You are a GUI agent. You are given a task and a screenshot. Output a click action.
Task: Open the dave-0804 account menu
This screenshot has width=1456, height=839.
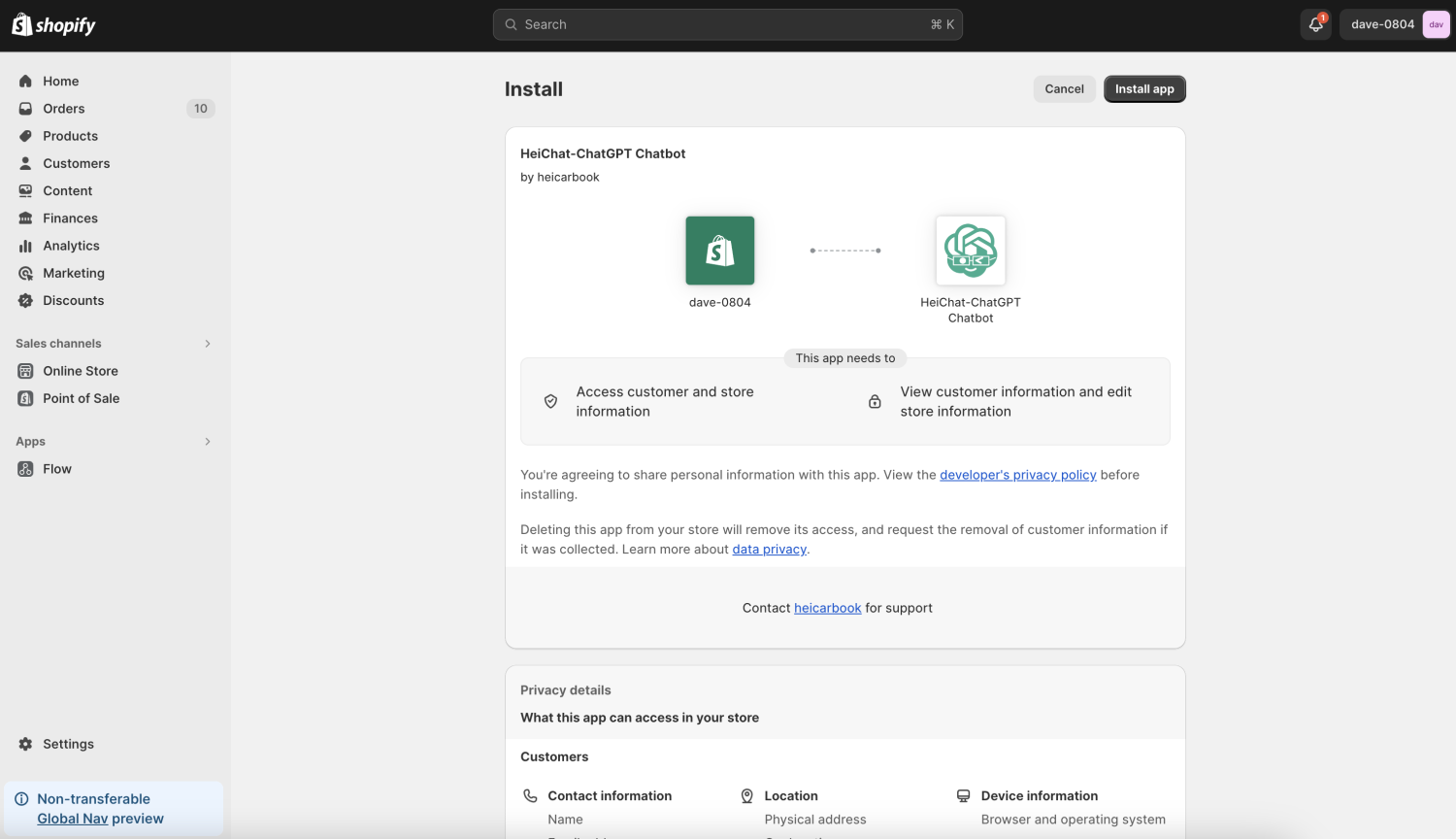pyautogui.click(x=1396, y=24)
